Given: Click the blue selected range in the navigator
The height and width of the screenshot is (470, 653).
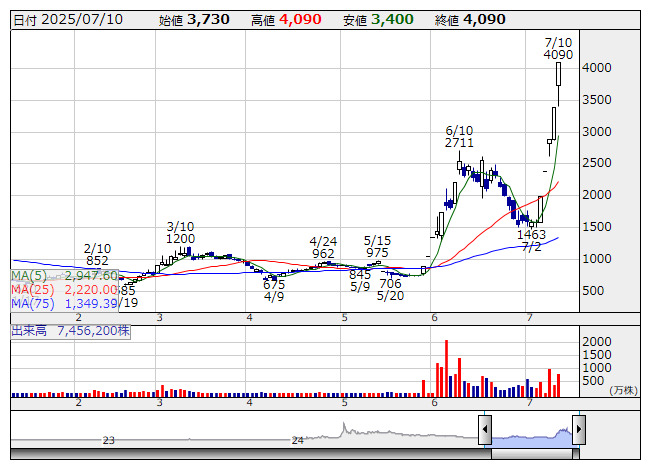Looking at the screenshot, I should [x=531, y=436].
